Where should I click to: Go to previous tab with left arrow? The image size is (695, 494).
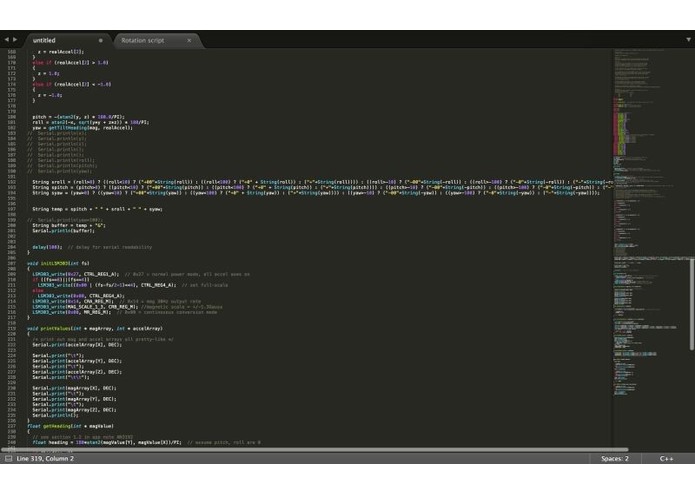(7, 40)
